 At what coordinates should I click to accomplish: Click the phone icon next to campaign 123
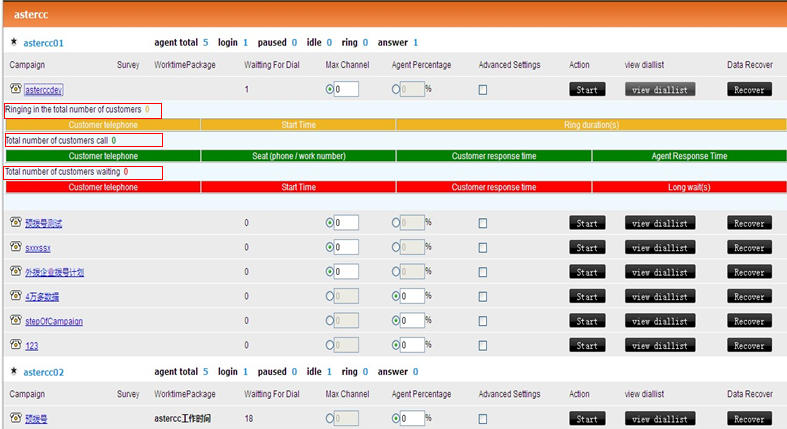pos(15,345)
